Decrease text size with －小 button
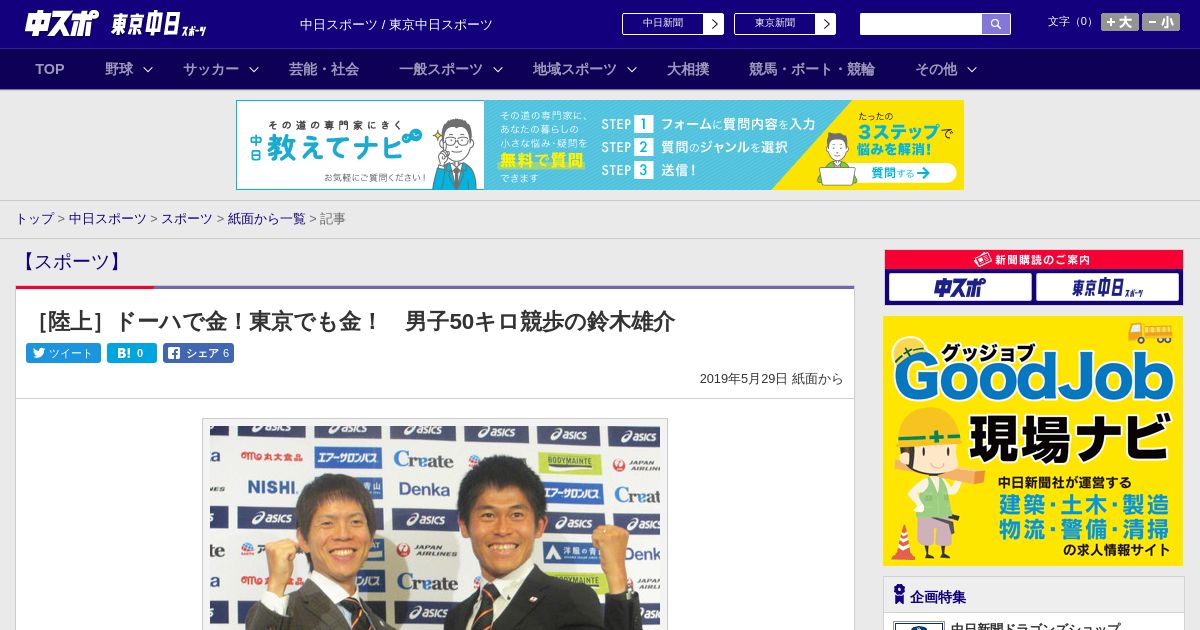 (x=1161, y=22)
